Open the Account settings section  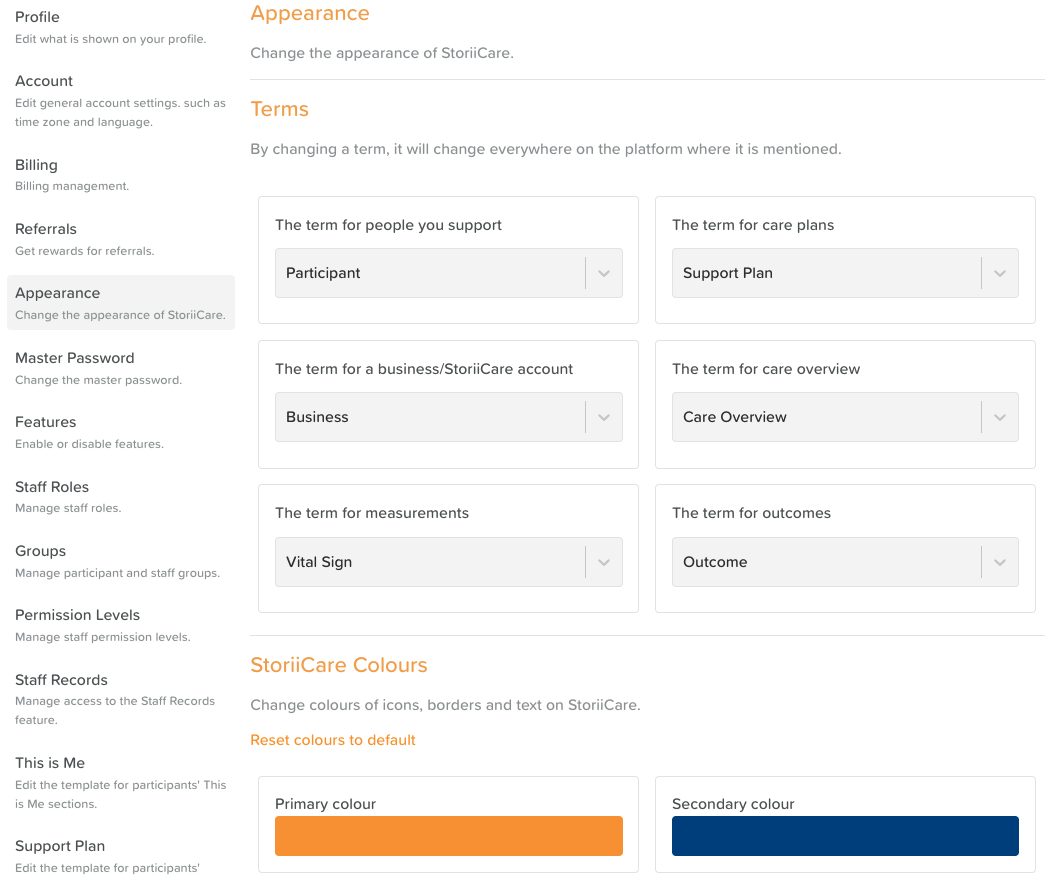point(121,101)
